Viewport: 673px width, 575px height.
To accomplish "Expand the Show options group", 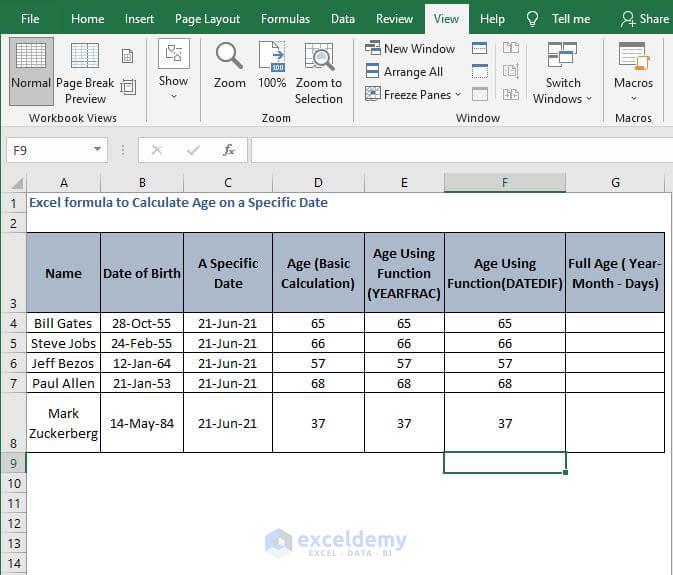I will pyautogui.click(x=173, y=70).
